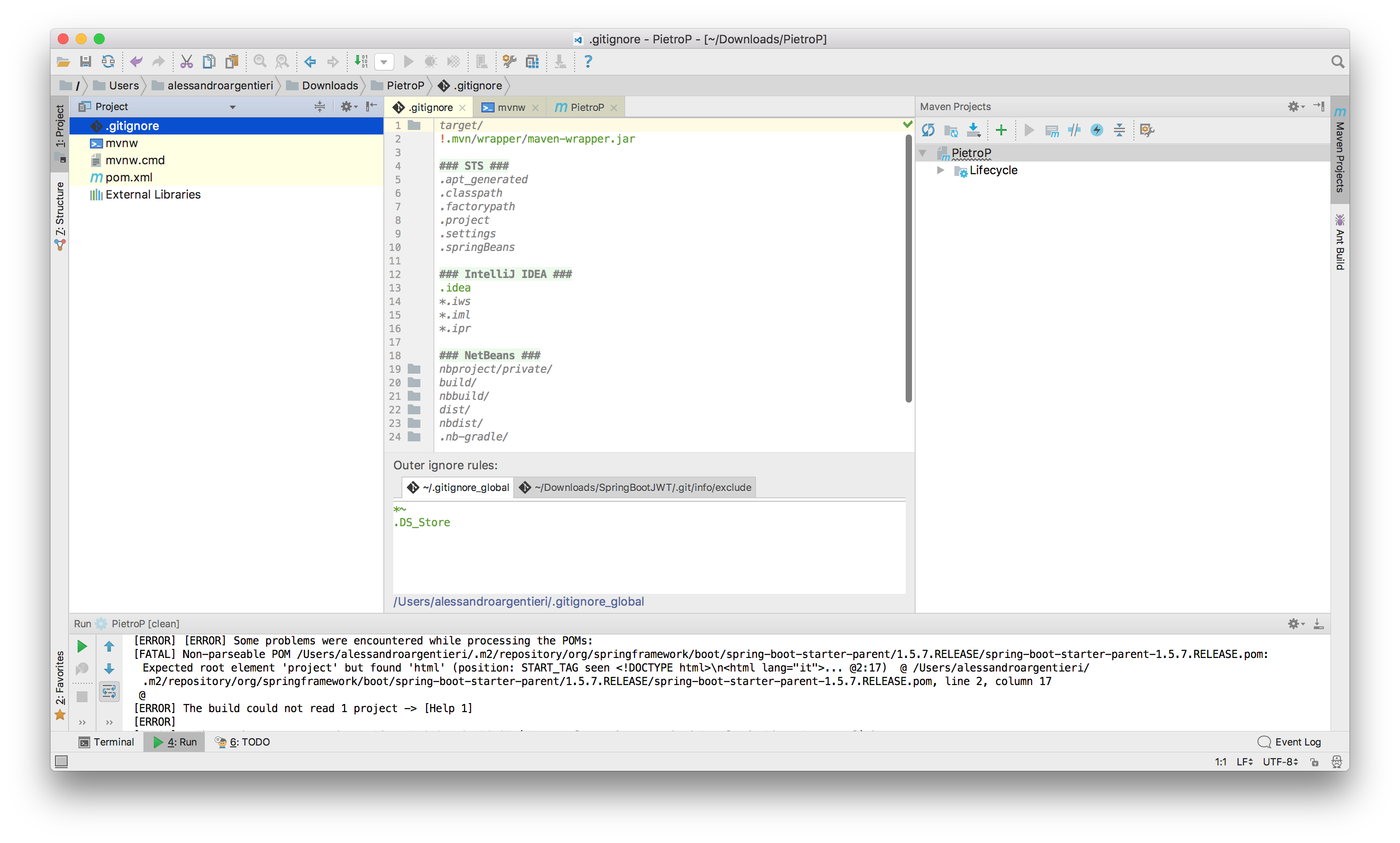The width and height of the screenshot is (1400, 843).
Task: Open pom.xml in project tree
Action: (129, 177)
